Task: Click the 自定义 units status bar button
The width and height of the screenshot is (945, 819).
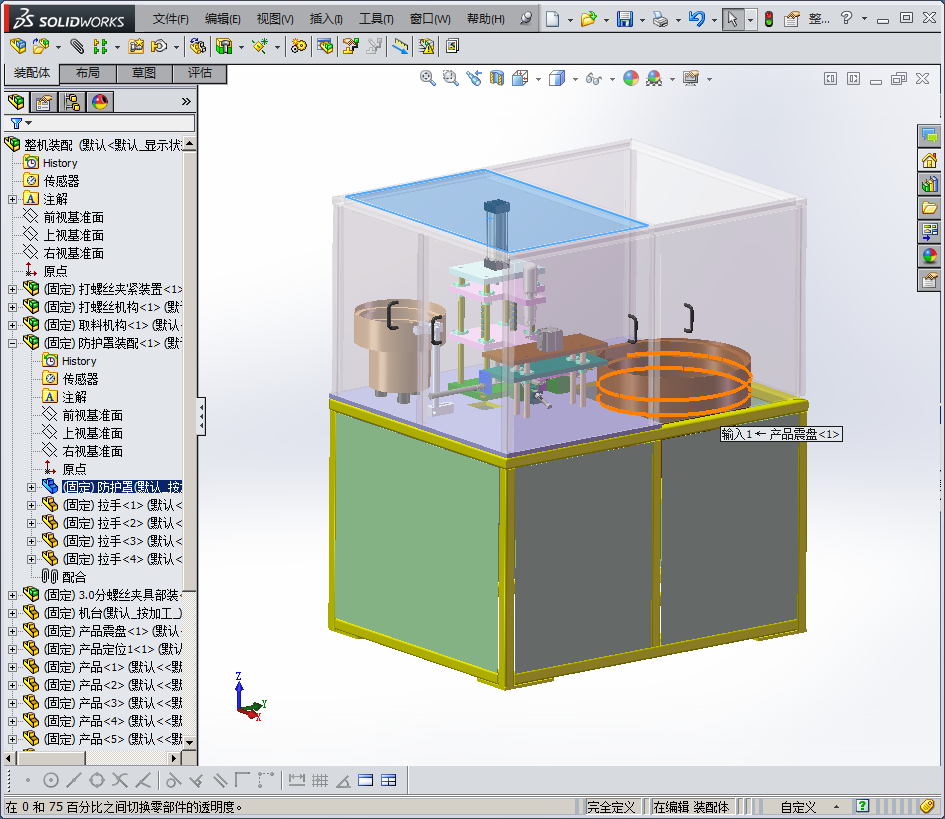Action: pyautogui.click(x=798, y=806)
